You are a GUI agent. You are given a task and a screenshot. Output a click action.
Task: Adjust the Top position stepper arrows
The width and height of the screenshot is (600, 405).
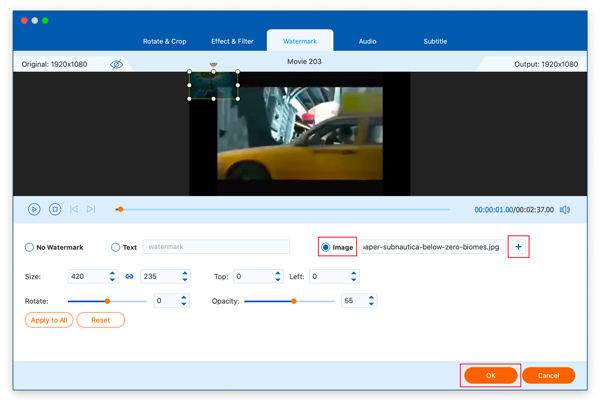pyautogui.click(x=278, y=276)
